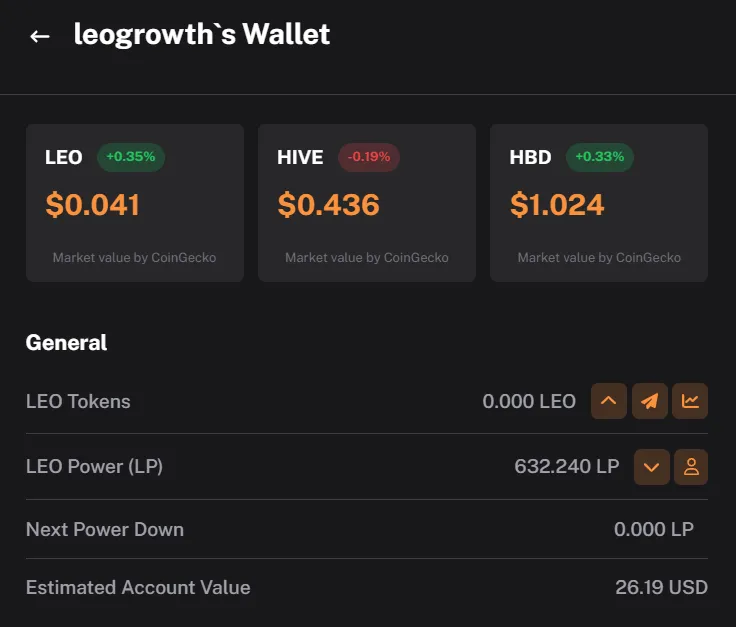Screen dimensions: 736x627
Task: Select the LEO price card
Action: 135,203
